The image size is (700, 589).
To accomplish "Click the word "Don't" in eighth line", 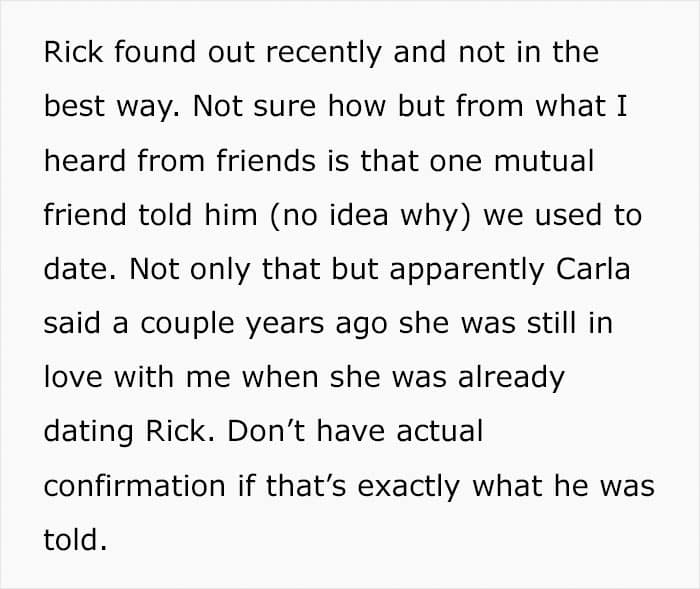I will 266,431.
